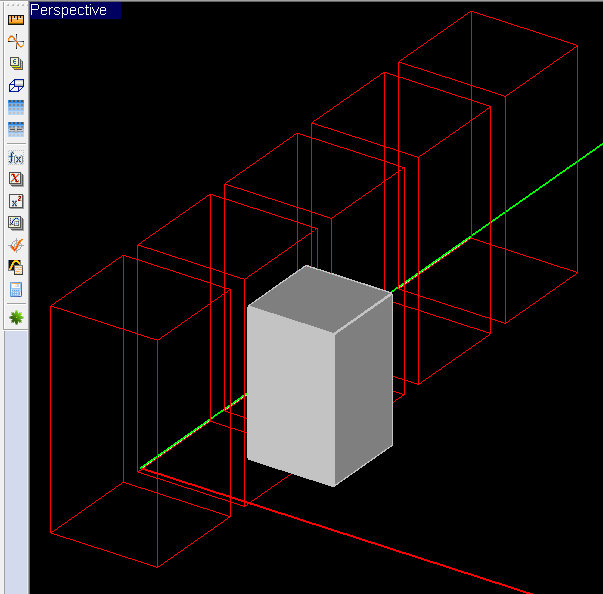Click the stacked sheets icon
The image size is (603, 594).
click(16, 62)
